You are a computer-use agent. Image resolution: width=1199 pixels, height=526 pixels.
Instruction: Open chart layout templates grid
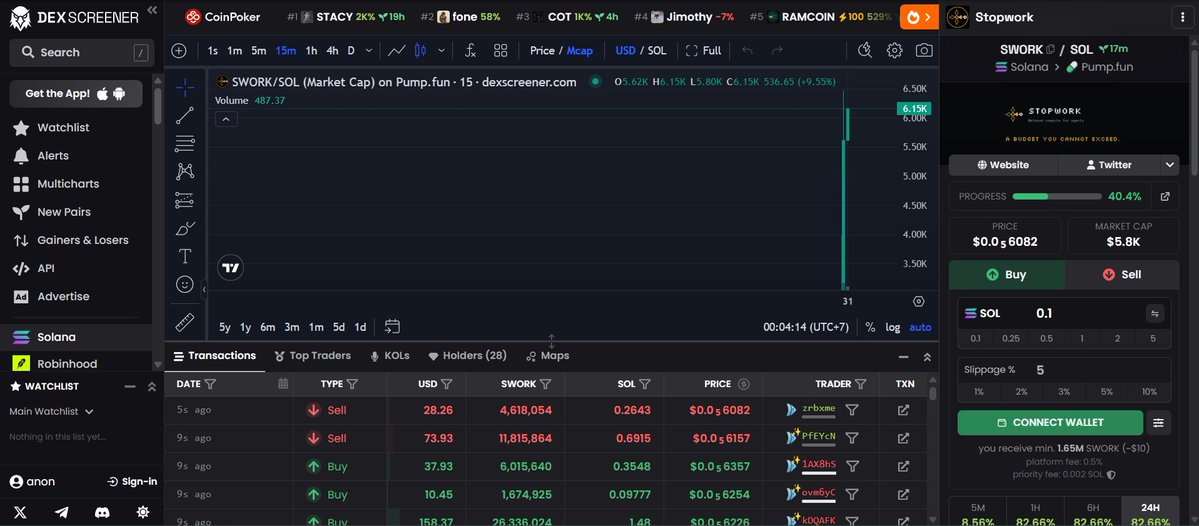pos(501,50)
